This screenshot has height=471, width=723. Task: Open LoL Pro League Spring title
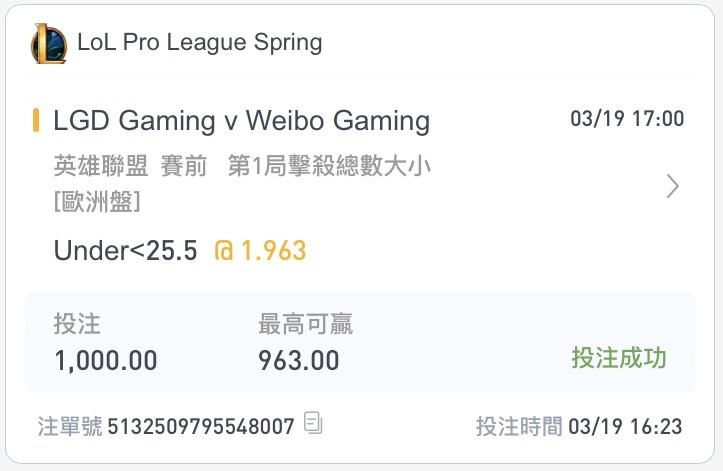200,42
